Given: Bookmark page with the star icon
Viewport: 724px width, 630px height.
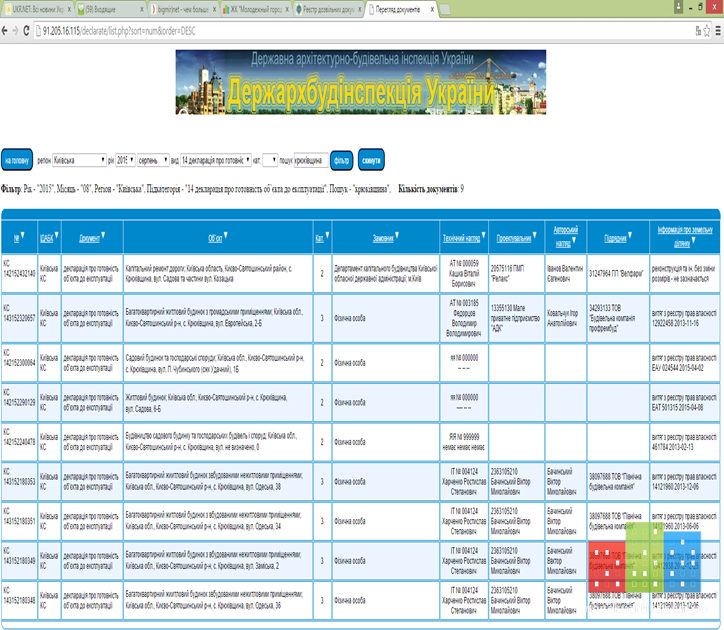Looking at the screenshot, I should pyautogui.click(x=706, y=31).
